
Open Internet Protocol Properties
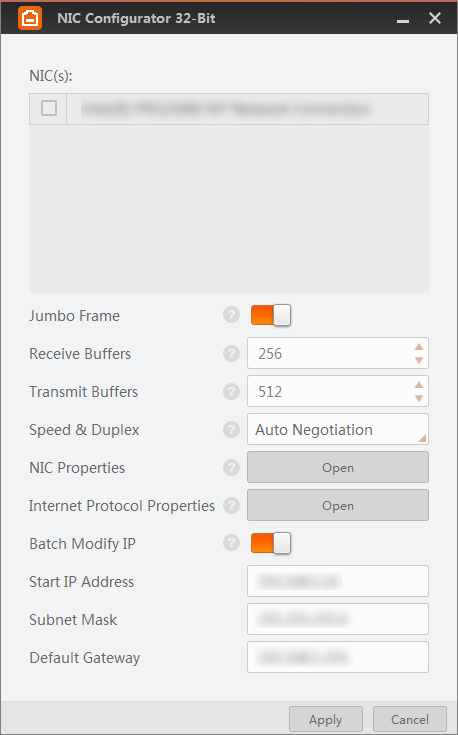(x=338, y=505)
